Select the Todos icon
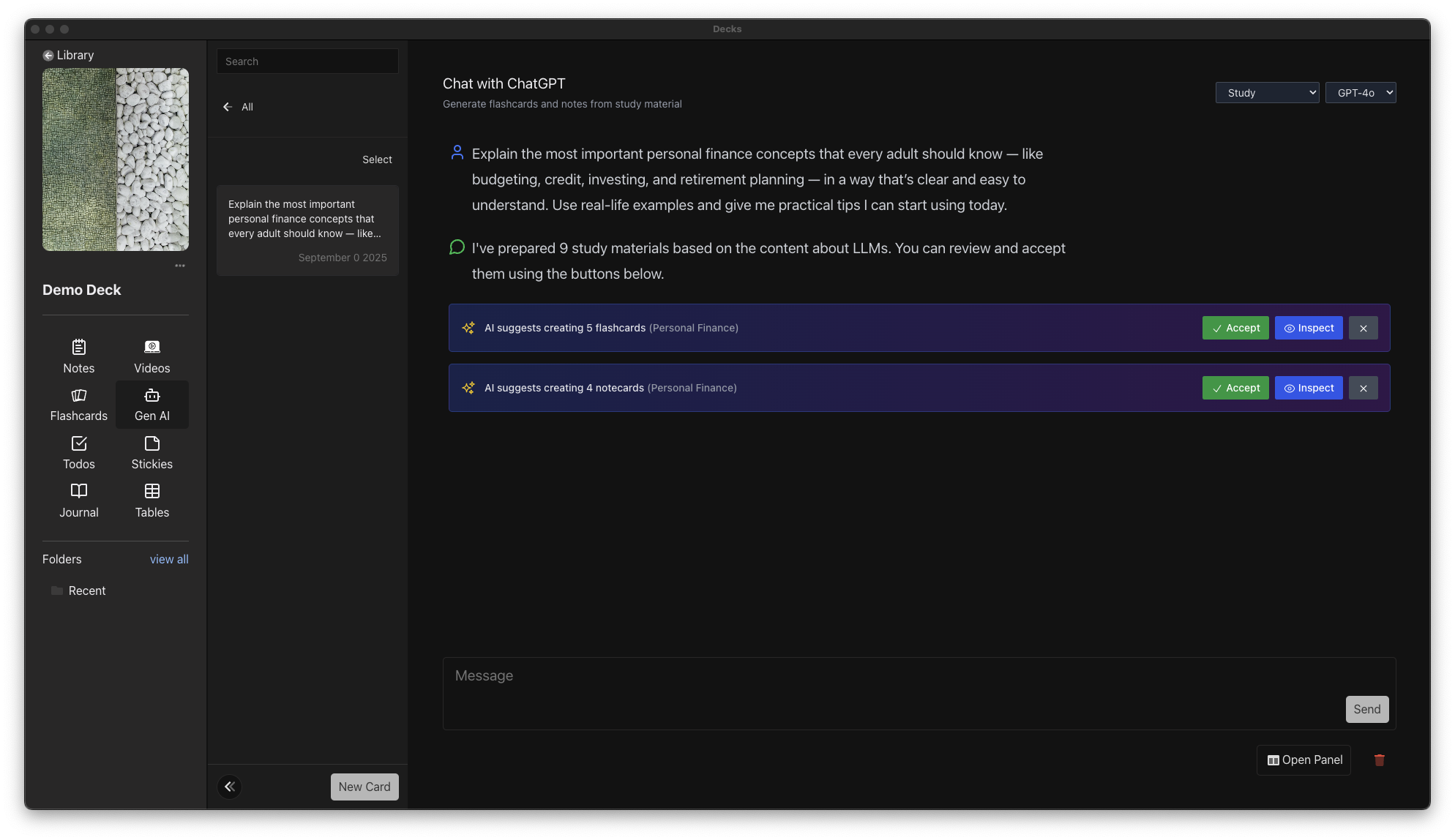The height and width of the screenshot is (840, 1455). 78,451
